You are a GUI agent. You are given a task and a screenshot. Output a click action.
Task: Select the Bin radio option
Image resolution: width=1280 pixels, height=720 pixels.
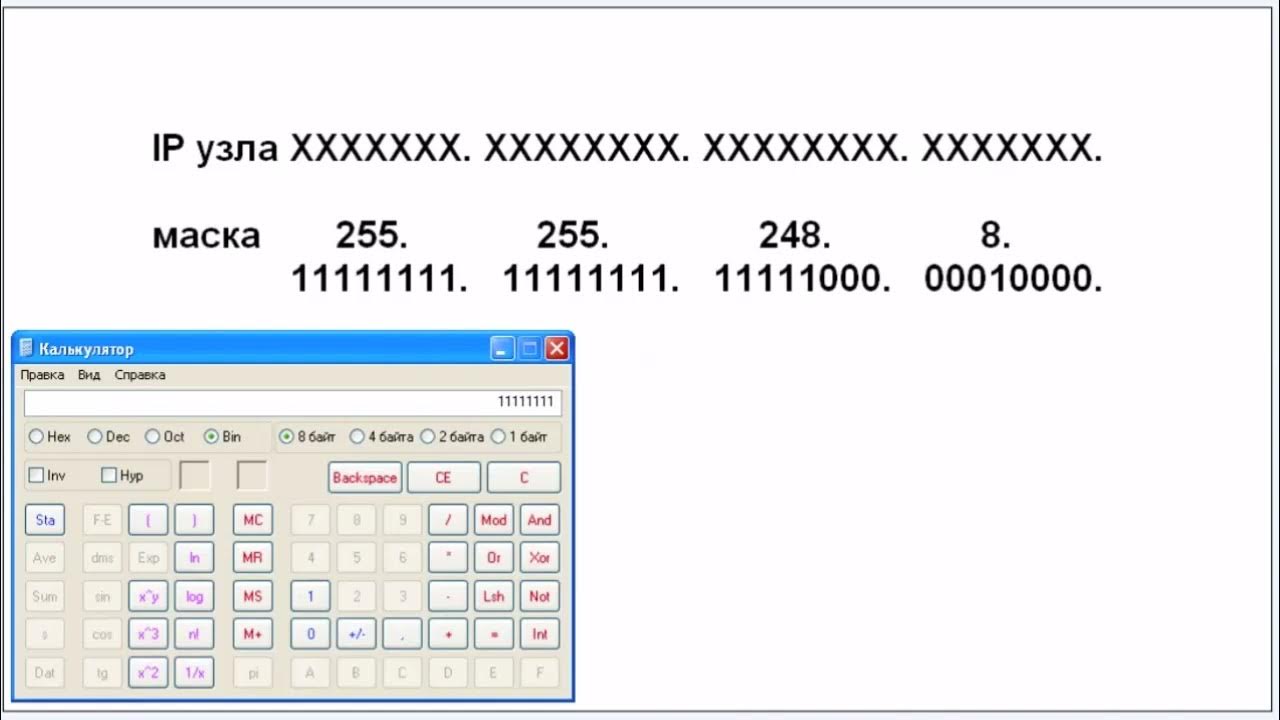coord(211,437)
